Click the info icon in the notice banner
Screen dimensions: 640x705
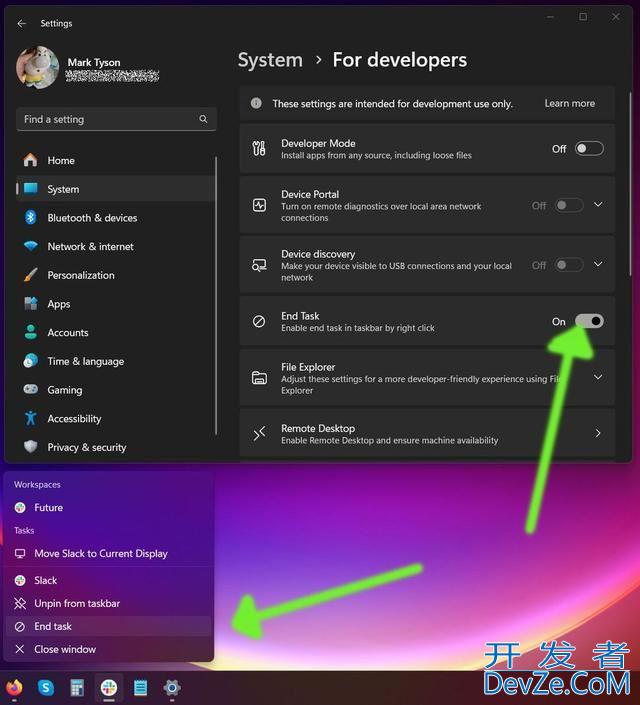pos(256,103)
